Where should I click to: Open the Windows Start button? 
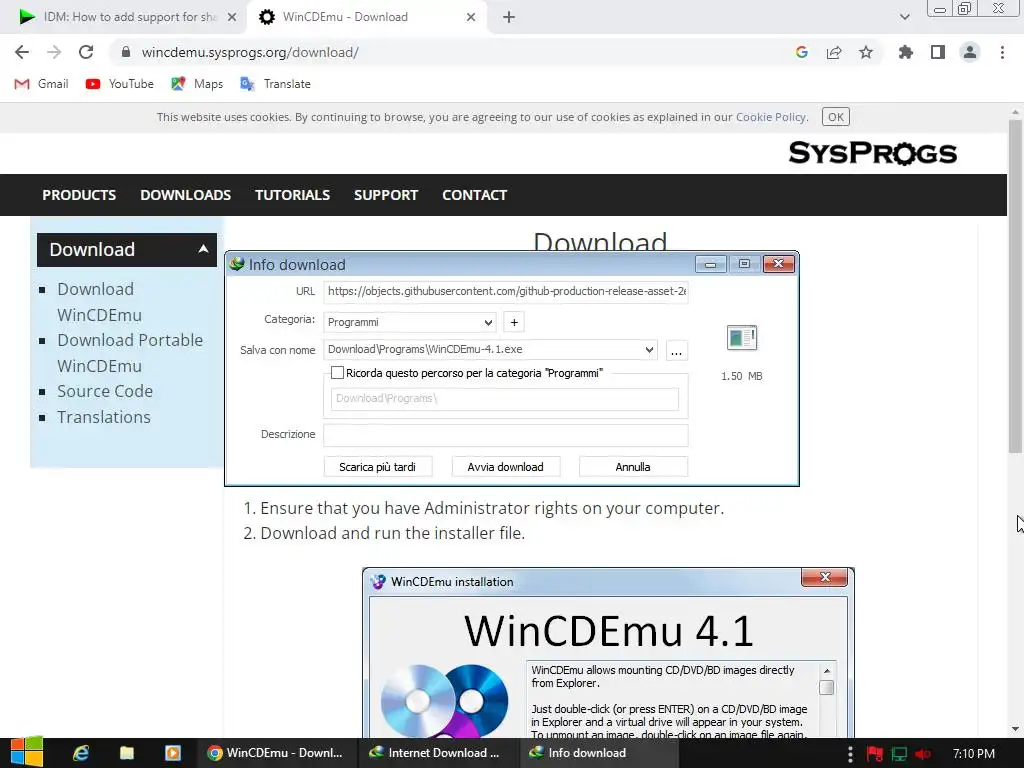coord(26,752)
